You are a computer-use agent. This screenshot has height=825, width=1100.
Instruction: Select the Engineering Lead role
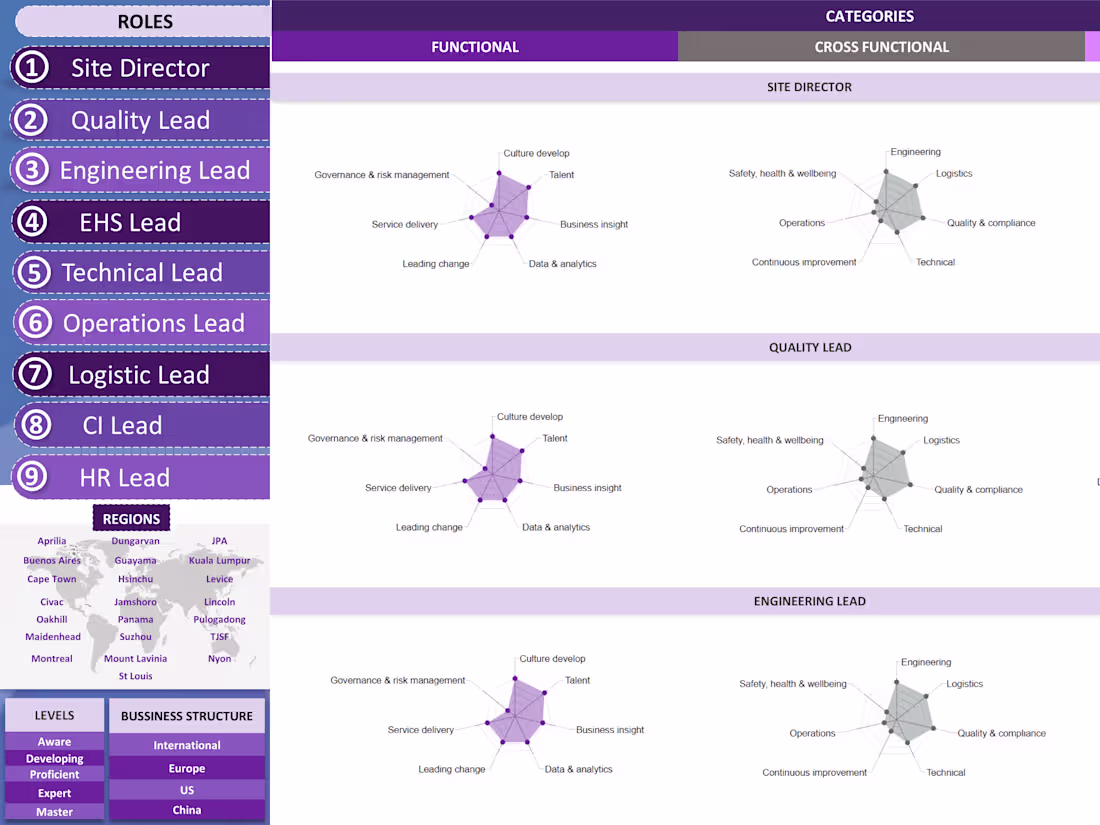pyautogui.click(x=140, y=170)
